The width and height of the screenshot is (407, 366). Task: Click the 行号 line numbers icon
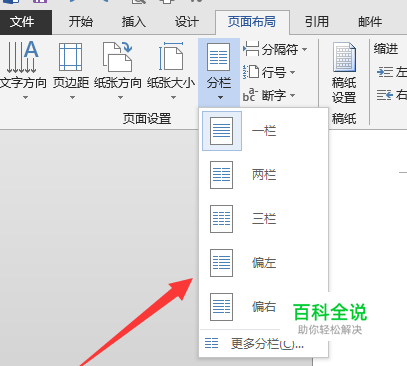[251, 72]
